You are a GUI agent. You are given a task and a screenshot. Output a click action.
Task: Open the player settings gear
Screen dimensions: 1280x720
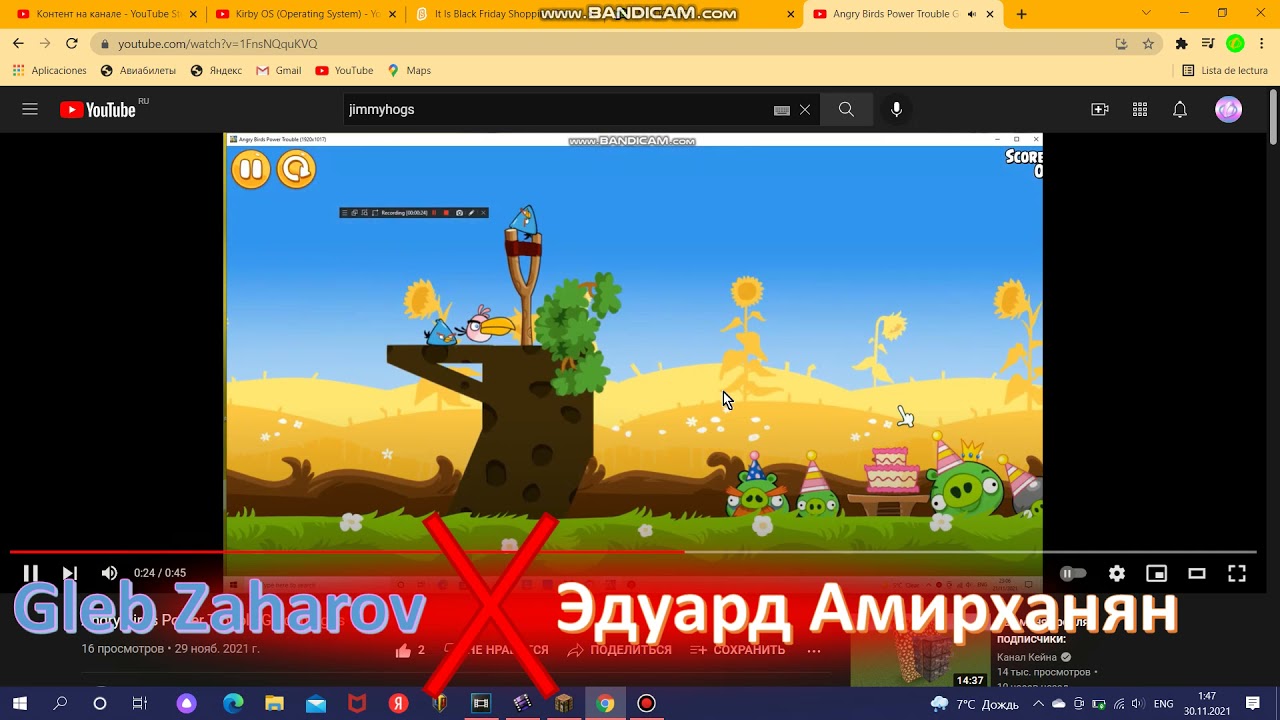point(1117,573)
